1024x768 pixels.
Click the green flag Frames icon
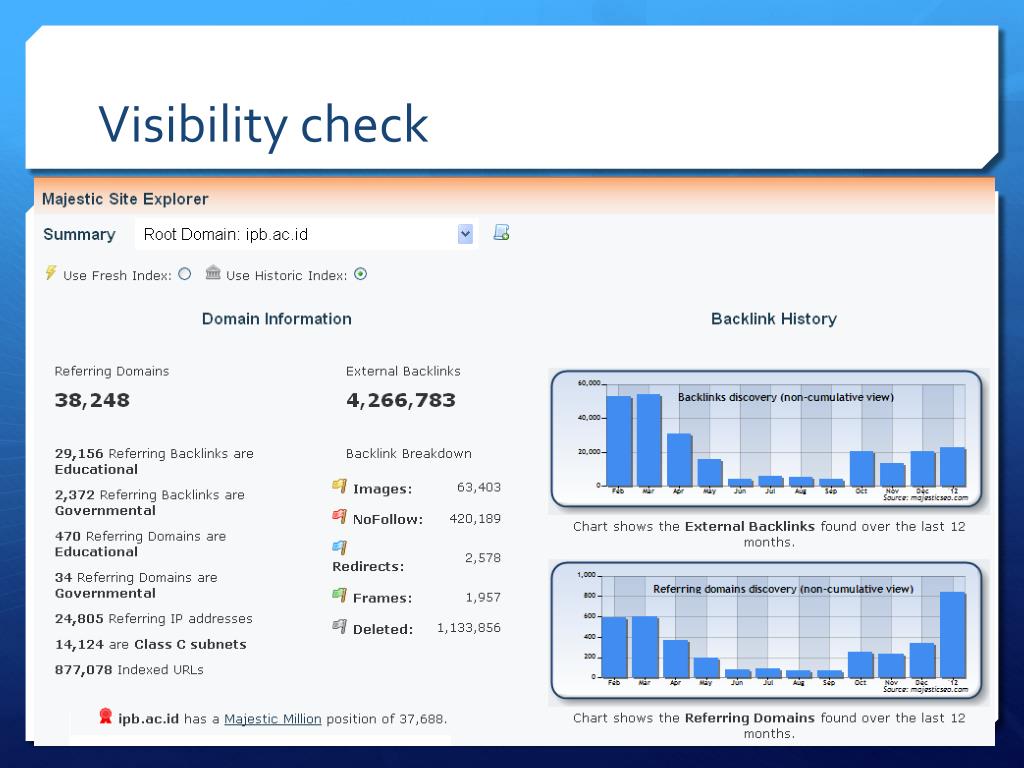tap(339, 595)
